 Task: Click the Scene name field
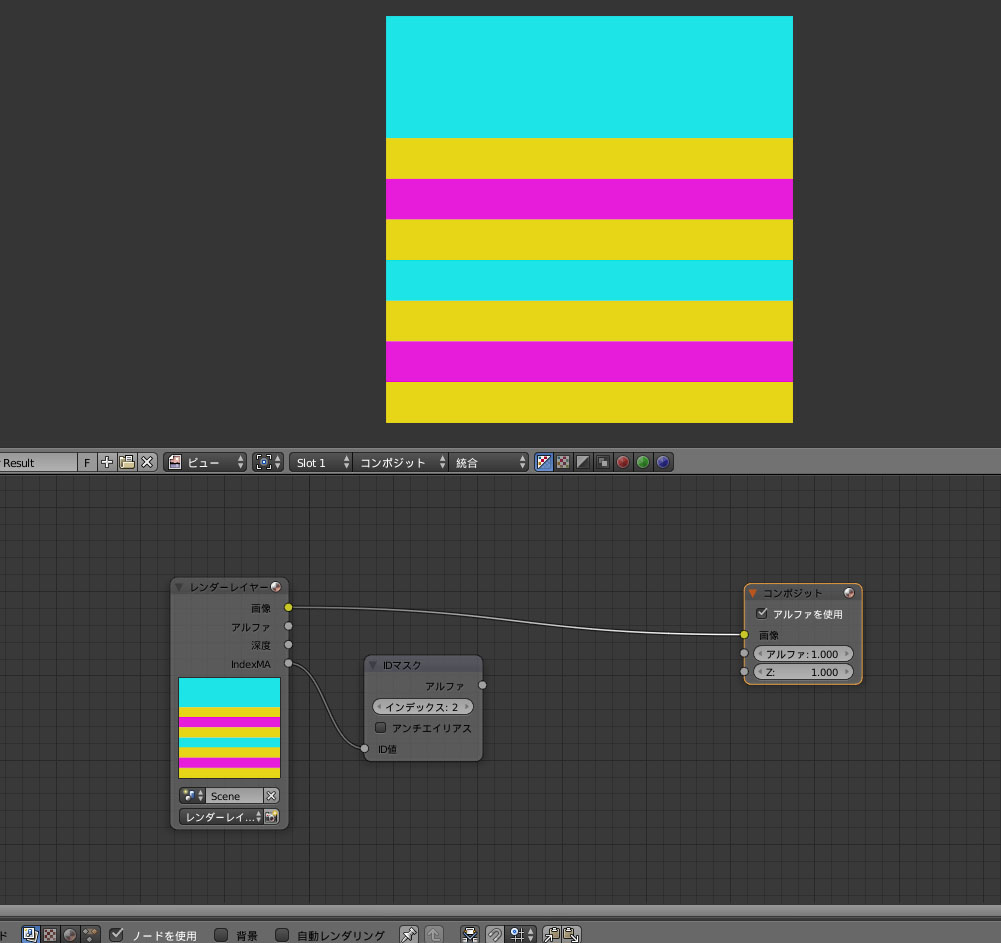tap(234, 796)
